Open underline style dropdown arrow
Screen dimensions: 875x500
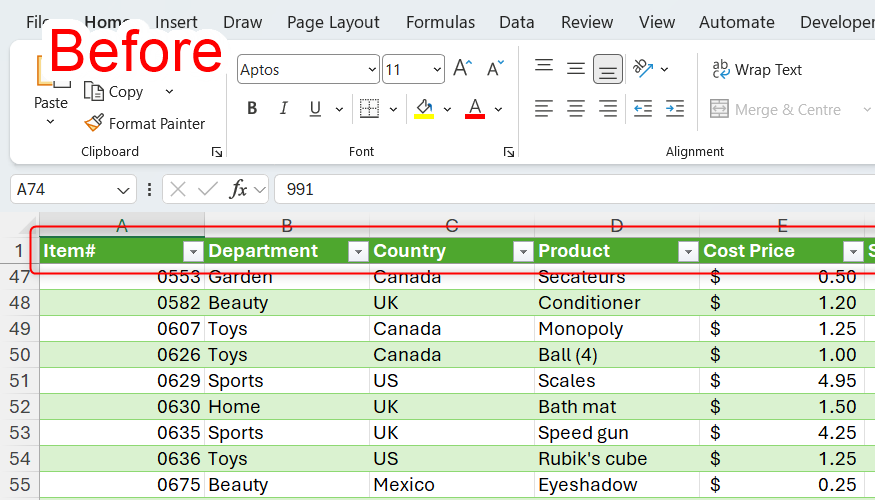(339, 109)
